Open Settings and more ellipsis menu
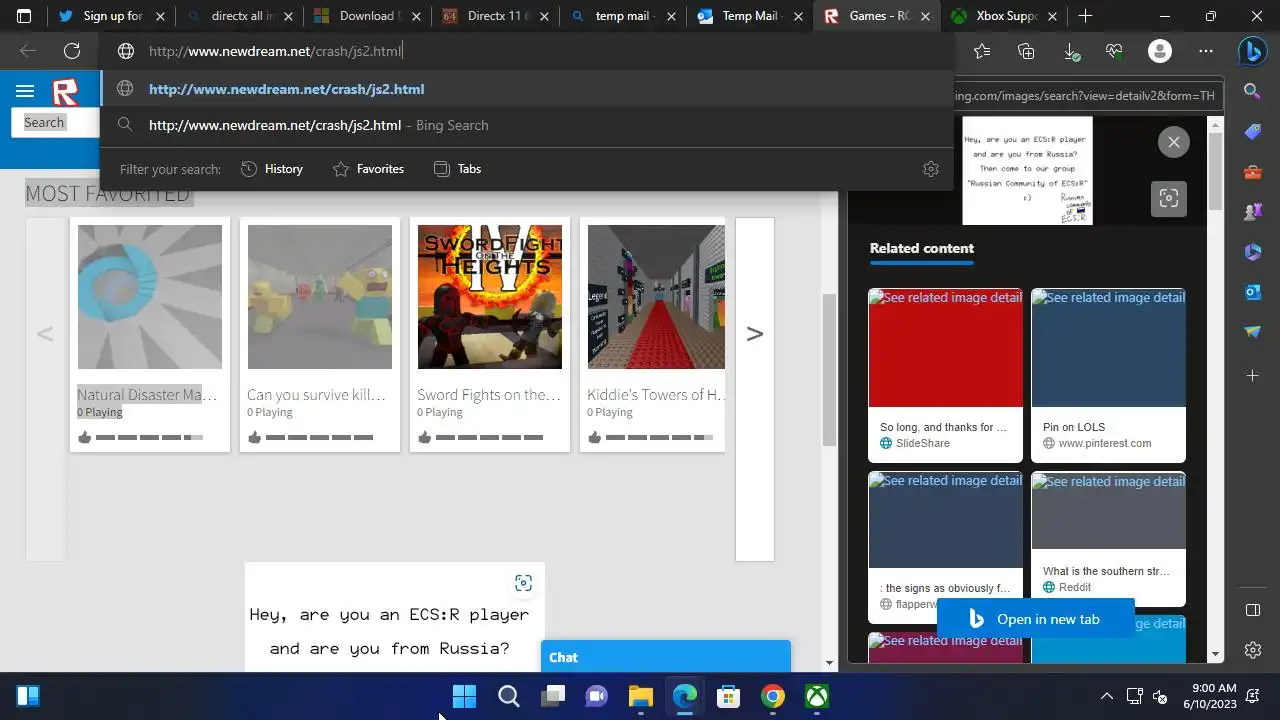This screenshot has height=720, width=1280. pyautogui.click(x=1205, y=51)
